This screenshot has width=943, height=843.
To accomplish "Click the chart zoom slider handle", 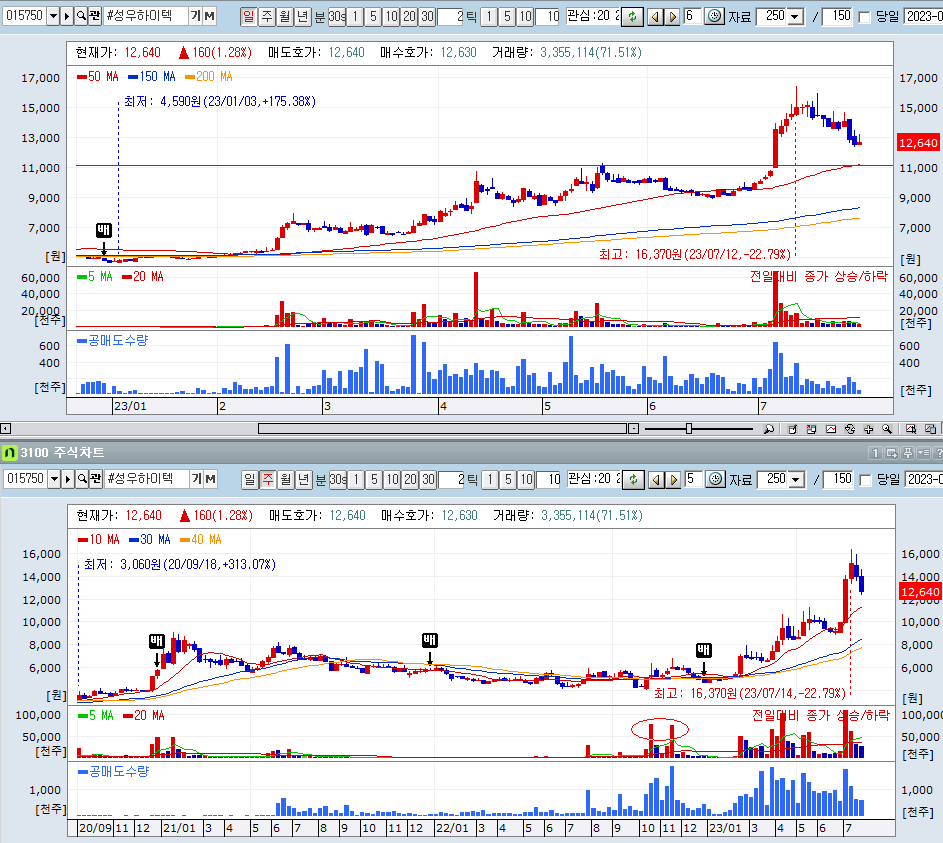I will [x=689, y=429].
